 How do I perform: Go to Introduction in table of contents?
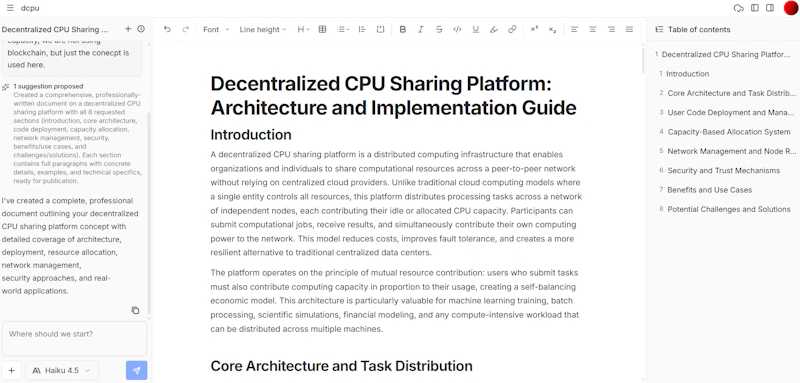pyautogui.click(x=687, y=74)
